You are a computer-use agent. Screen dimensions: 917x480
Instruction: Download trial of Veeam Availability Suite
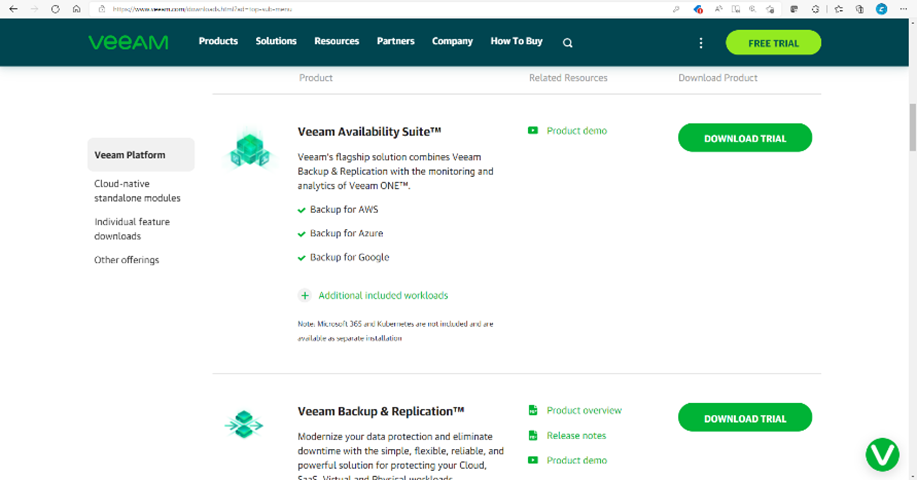click(744, 138)
